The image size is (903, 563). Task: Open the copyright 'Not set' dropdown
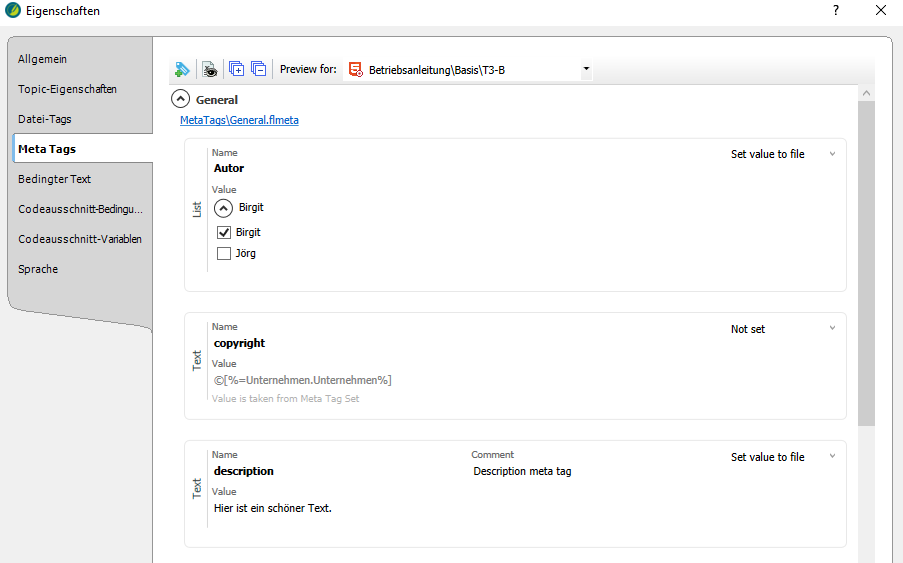tap(832, 329)
